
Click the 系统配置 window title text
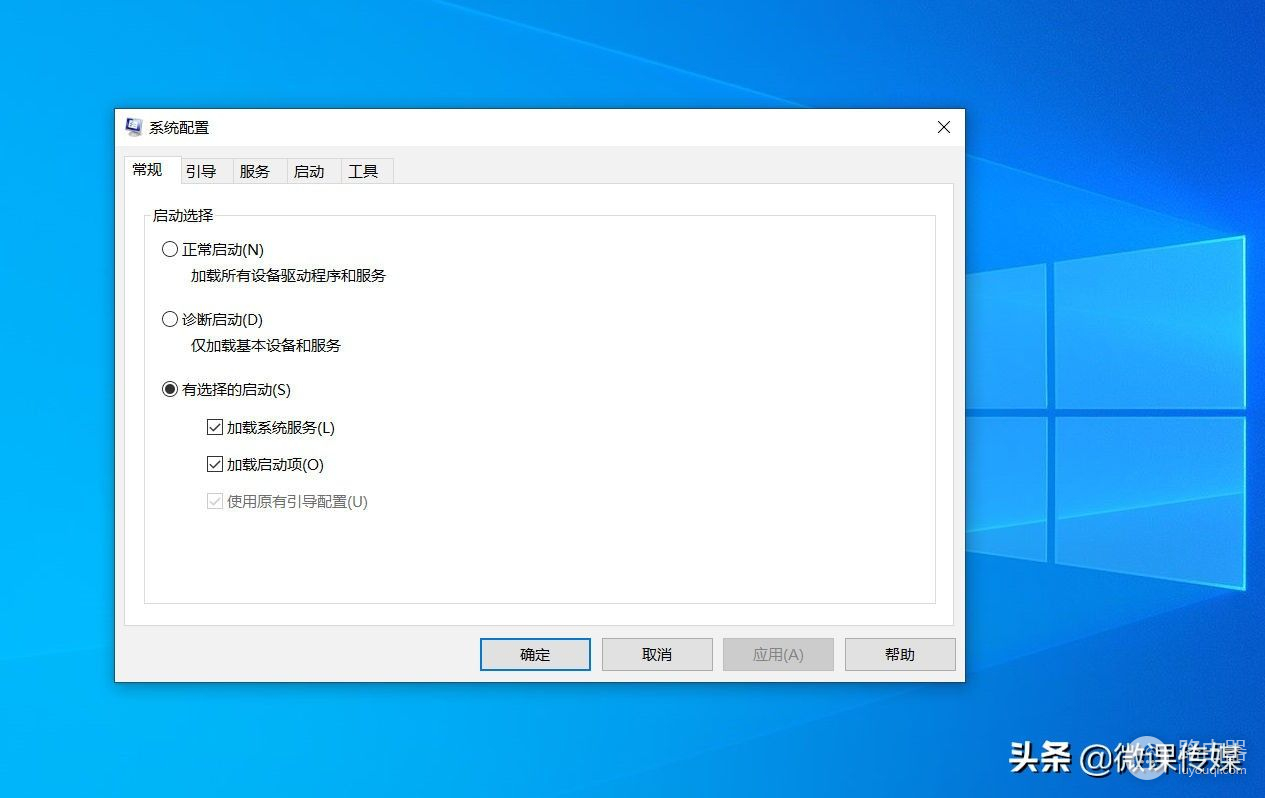tap(179, 127)
